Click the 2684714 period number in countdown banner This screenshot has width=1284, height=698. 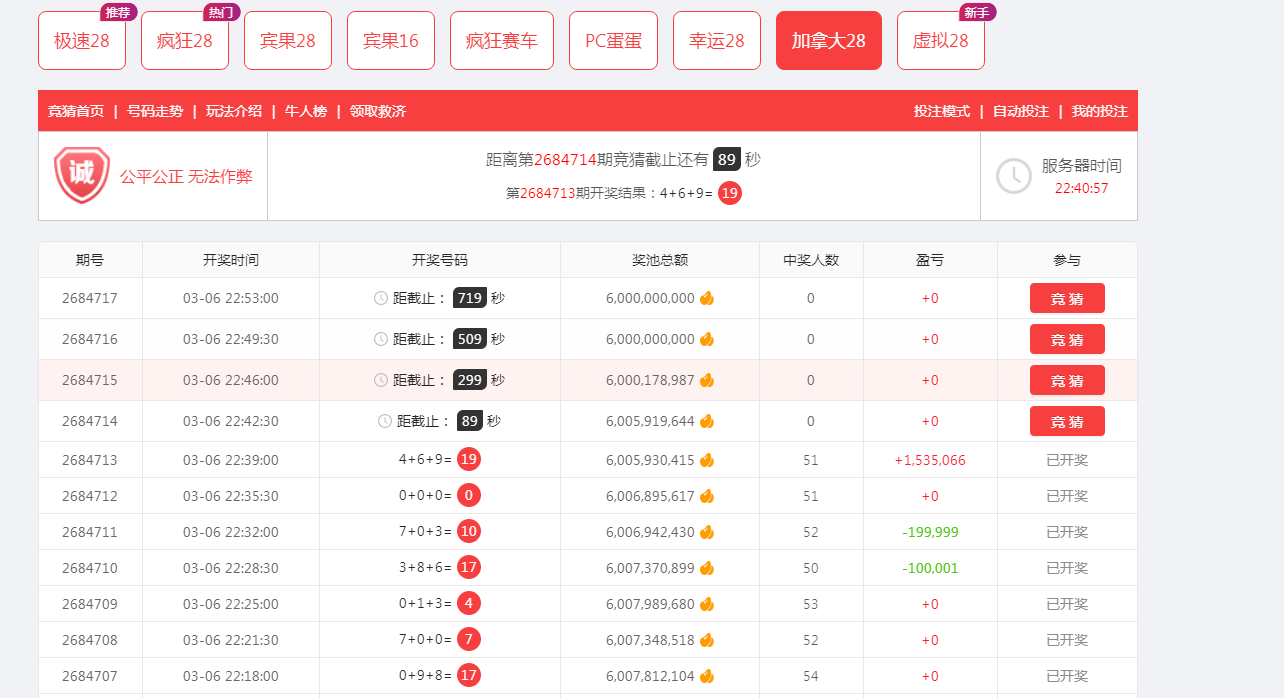[x=565, y=160]
